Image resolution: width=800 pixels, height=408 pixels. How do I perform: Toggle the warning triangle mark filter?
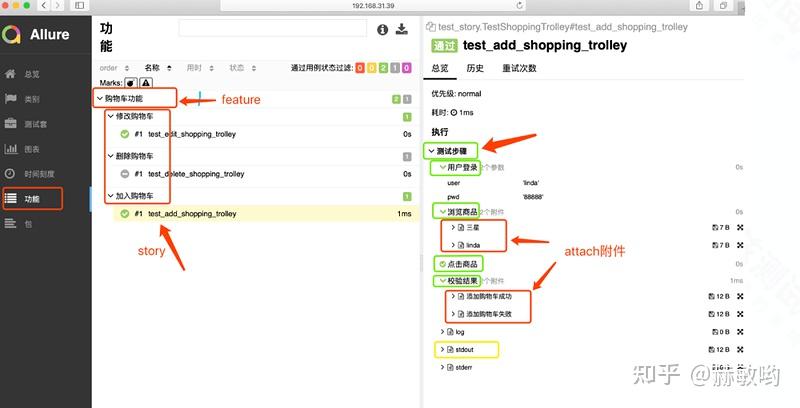click(146, 83)
